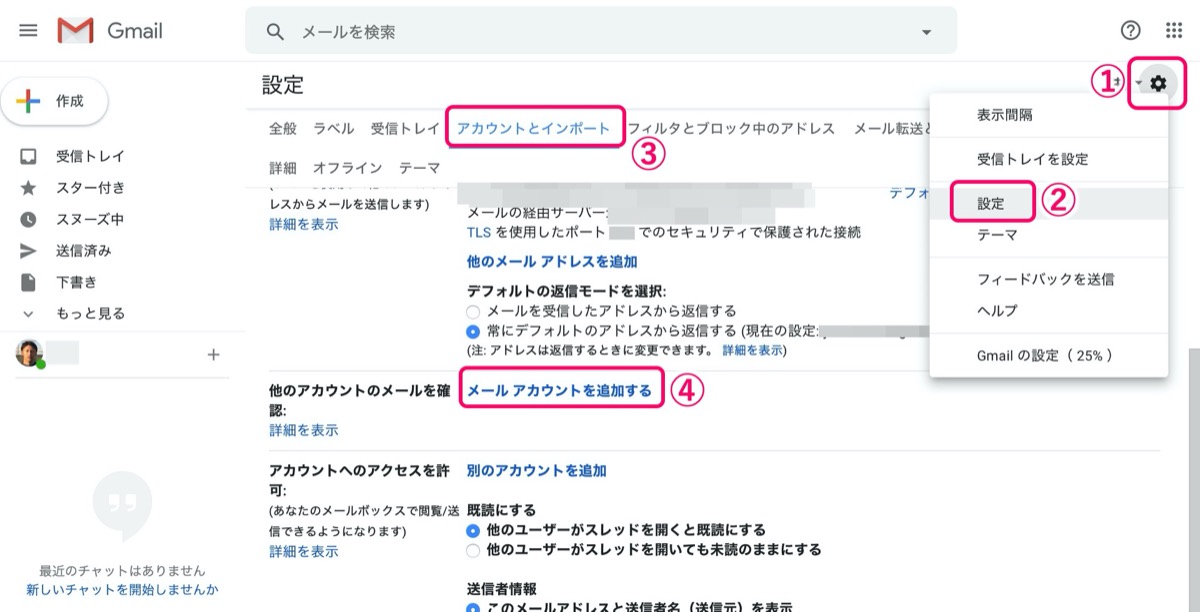Focus the メールを検索 search field
The image size is (1200, 612).
(600, 32)
